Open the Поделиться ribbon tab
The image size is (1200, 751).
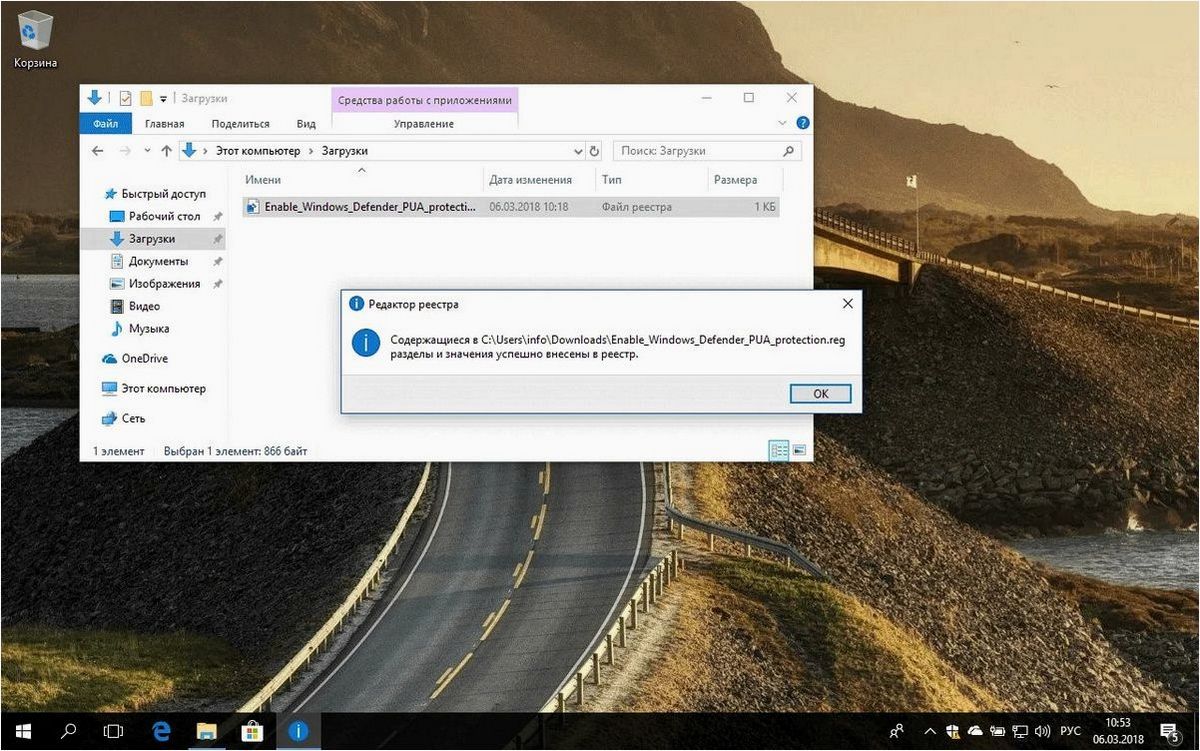tap(241, 124)
